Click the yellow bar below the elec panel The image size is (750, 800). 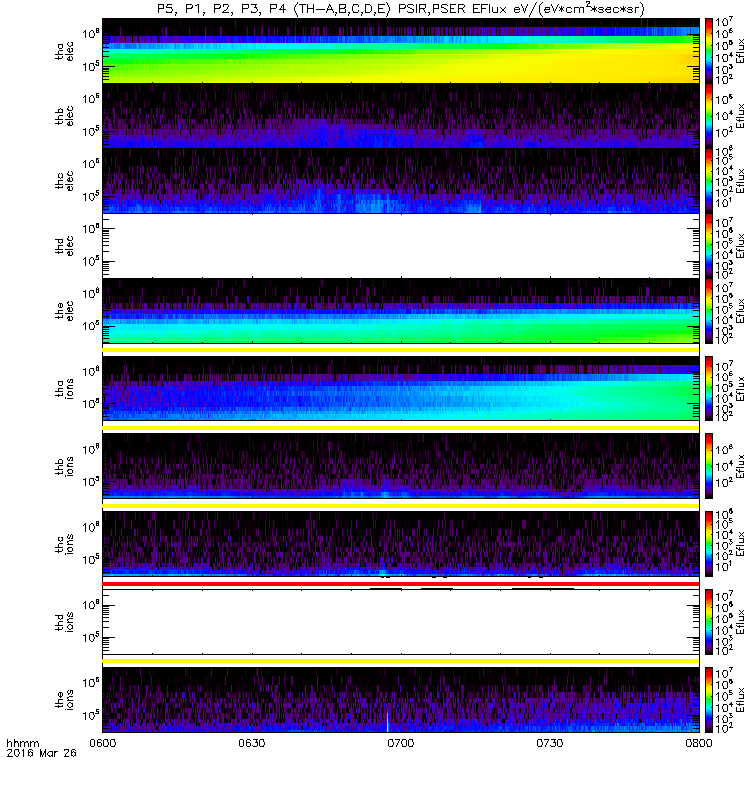401,350
